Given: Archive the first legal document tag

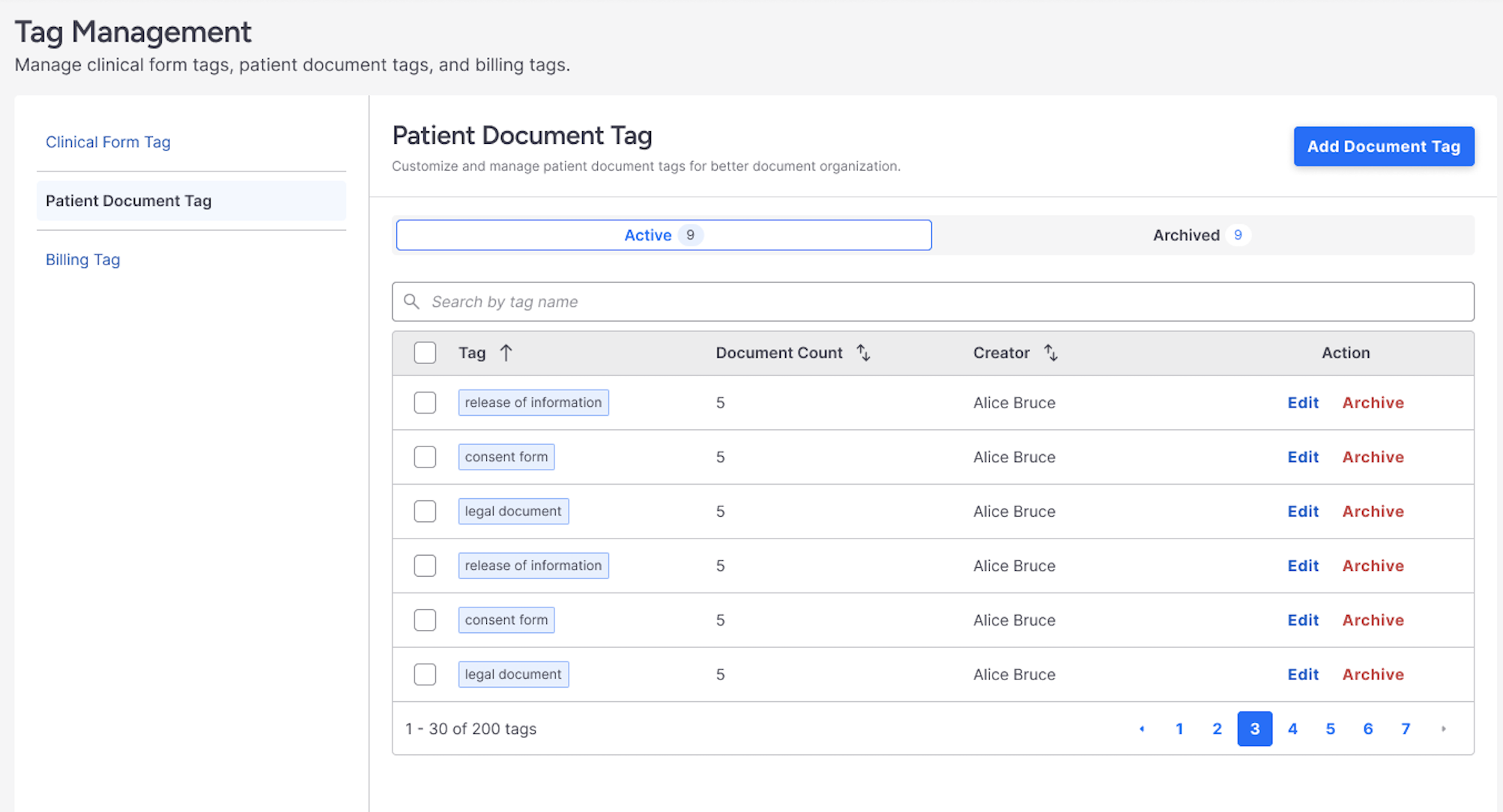Looking at the screenshot, I should coord(1373,512).
